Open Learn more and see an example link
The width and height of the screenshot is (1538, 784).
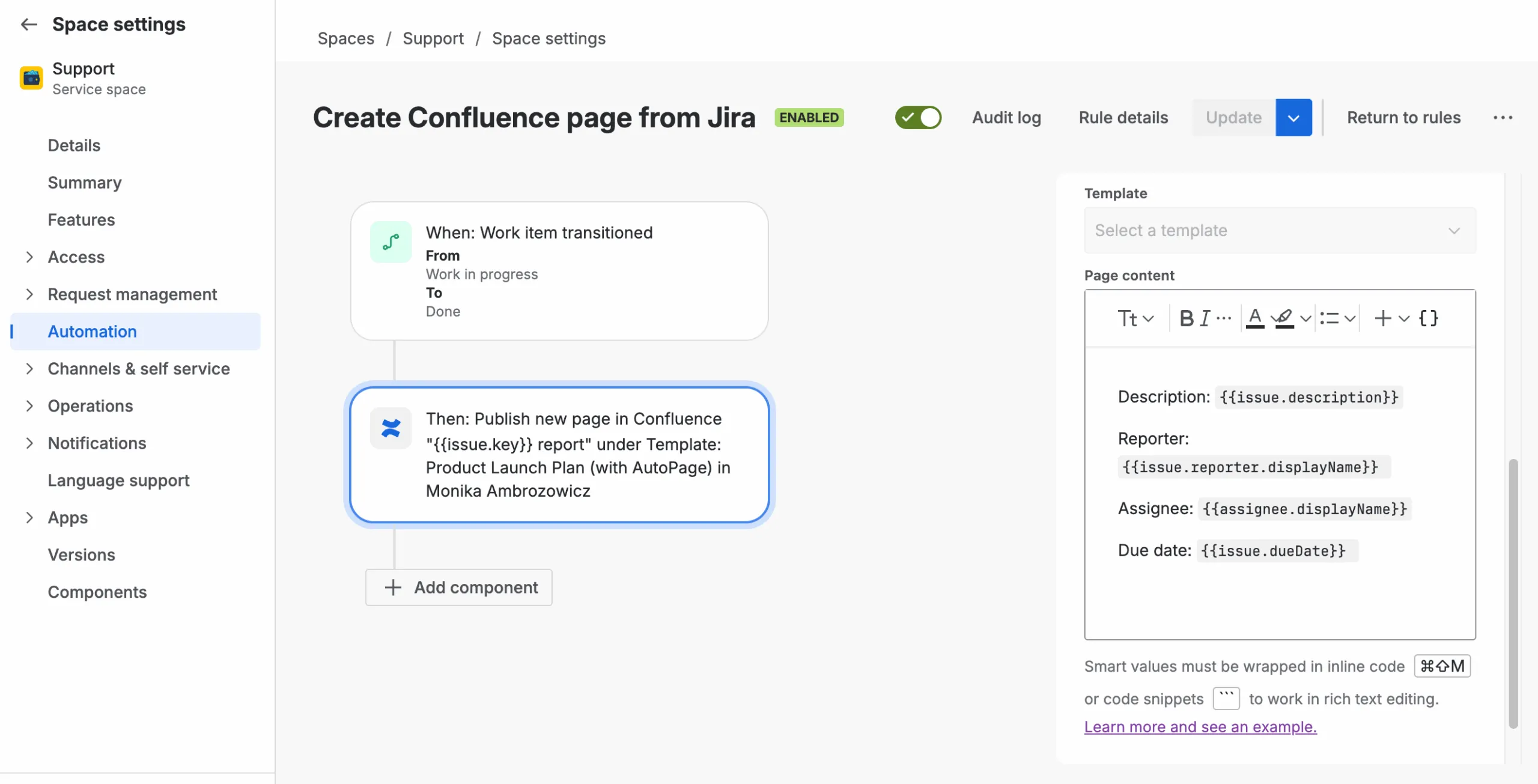[1200, 727]
